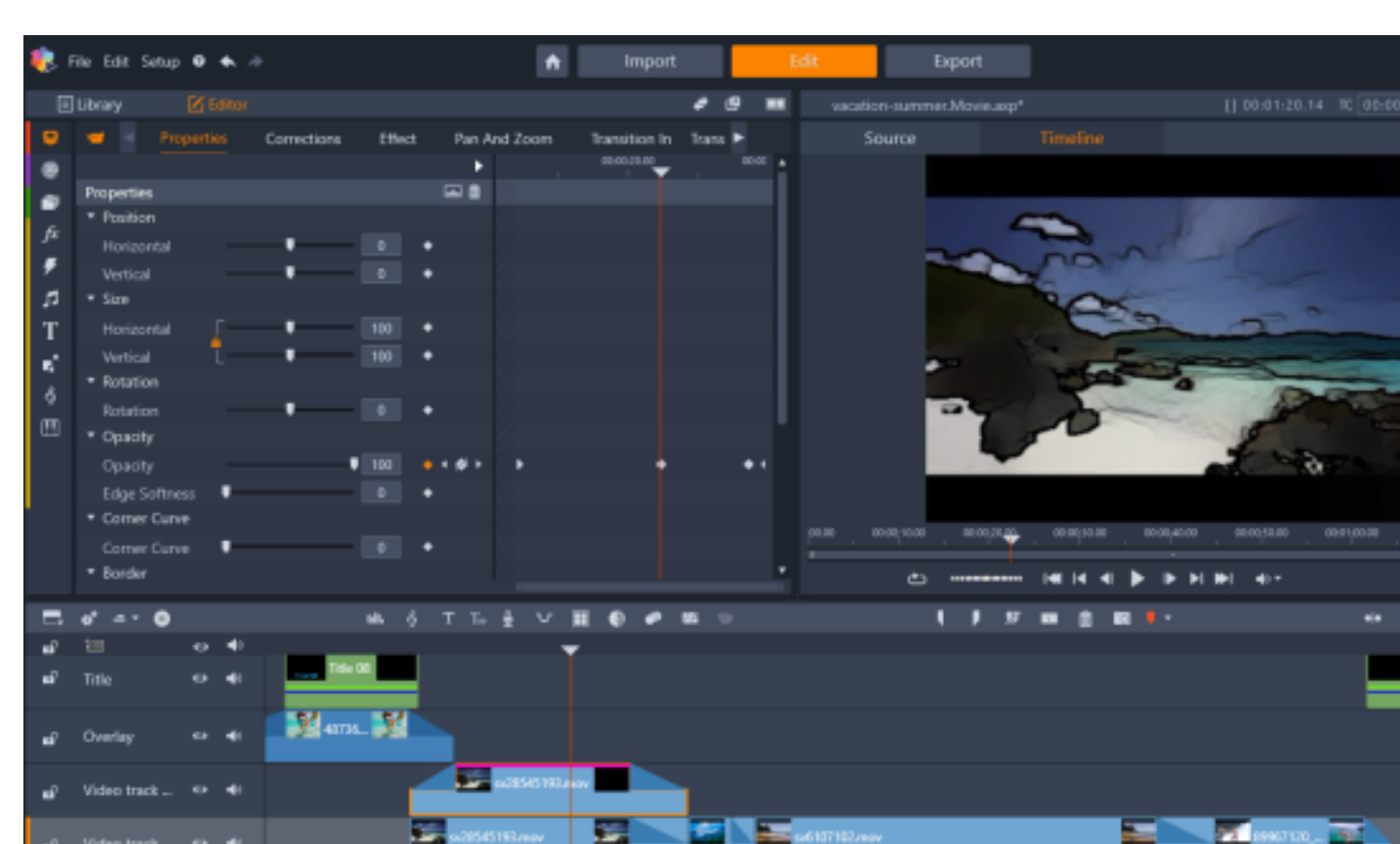
Task: Mute the Overlay track audio
Action: point(234,737)
